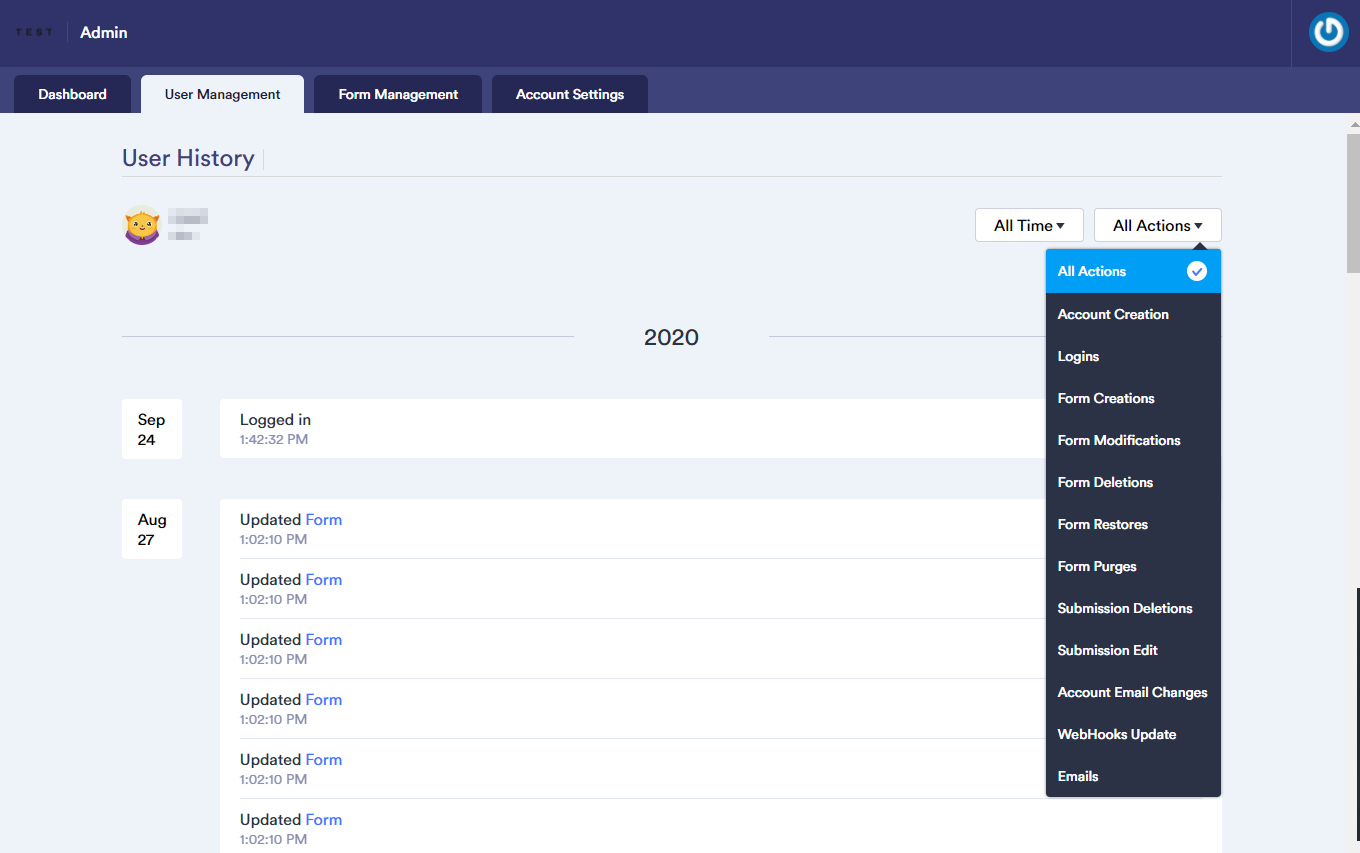Click the Admin title in header
1360x853 pixels.
click(x=104, y=33)
